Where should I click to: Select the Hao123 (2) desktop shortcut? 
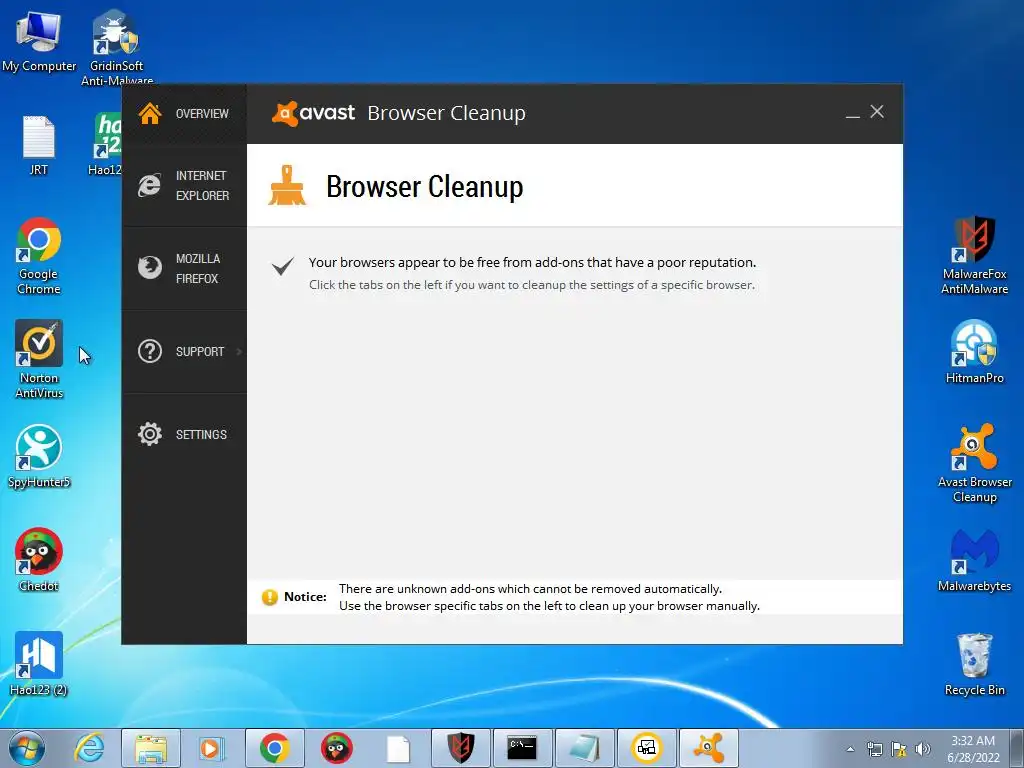(x=39, y=664)
